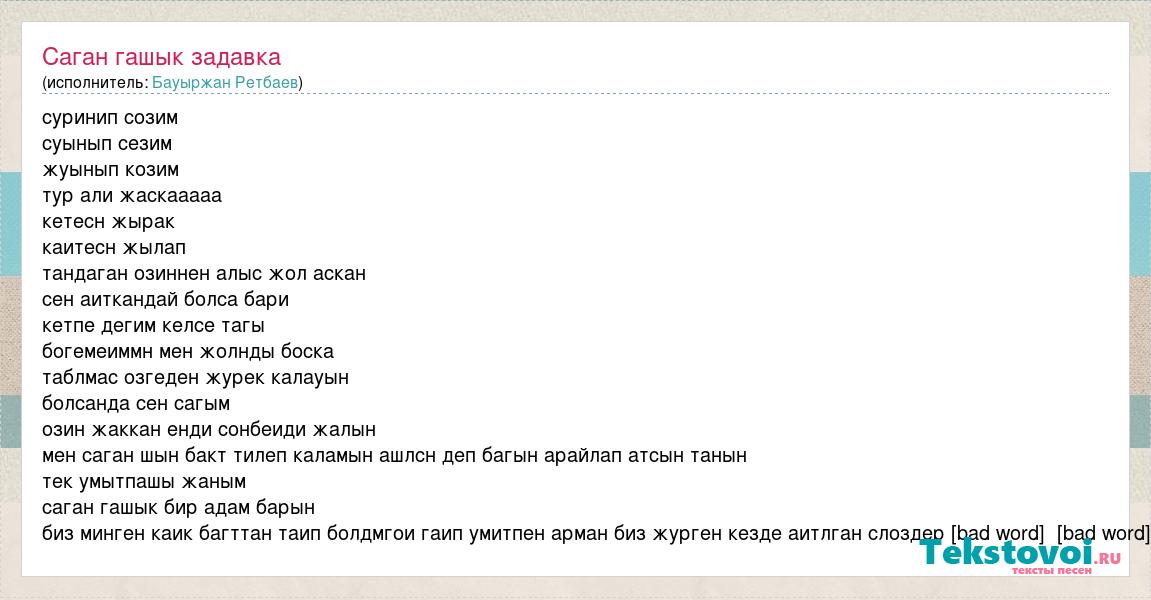Click the line кетпе дегим келсе тагы
Image resolution: width=1151 pixels, height=600 pixels.
[153, 326]
